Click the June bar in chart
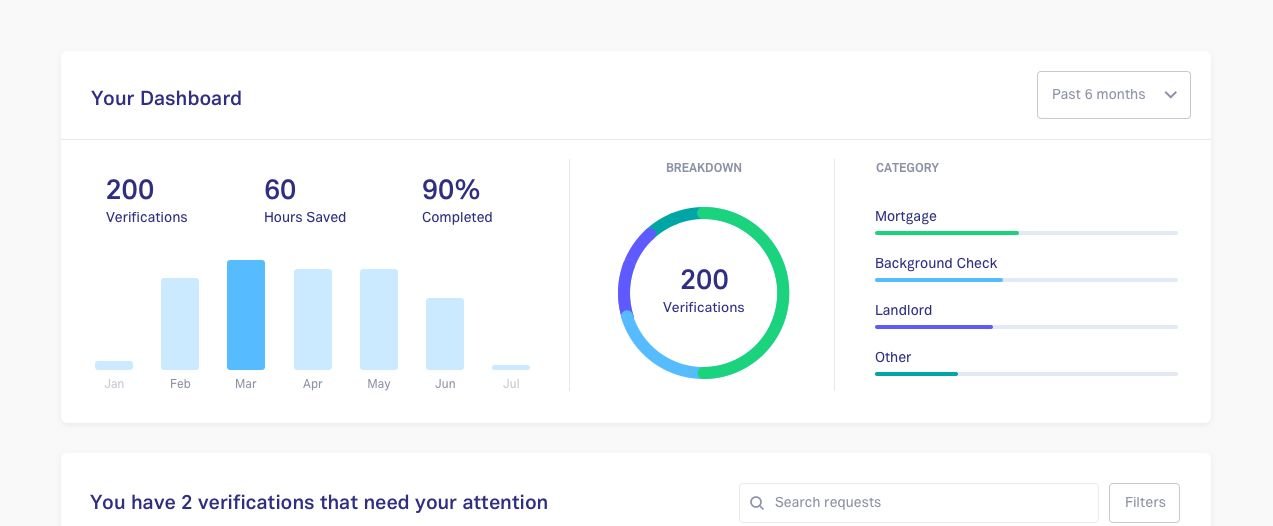Viewport: 1273px width, 526px height. click(x=445, y=334)
